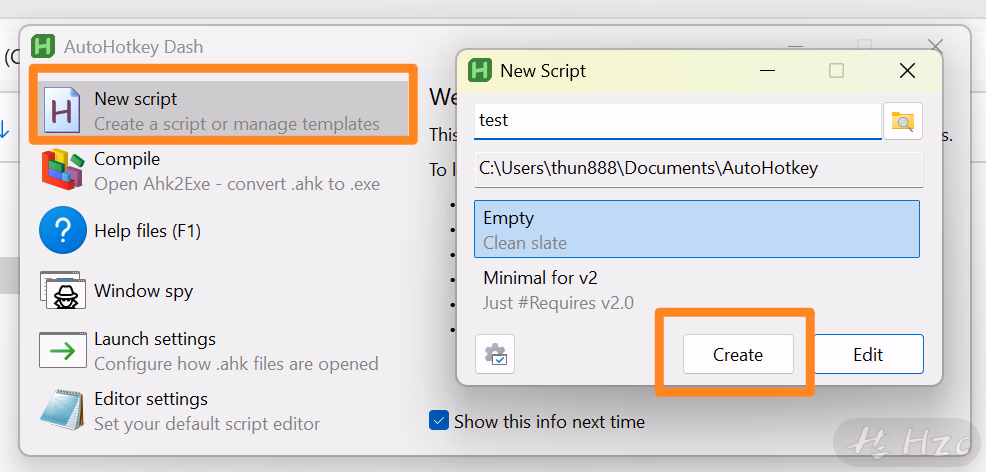Open Help files (F1) entry
986x472 pixels.
[x=223, y=231]
